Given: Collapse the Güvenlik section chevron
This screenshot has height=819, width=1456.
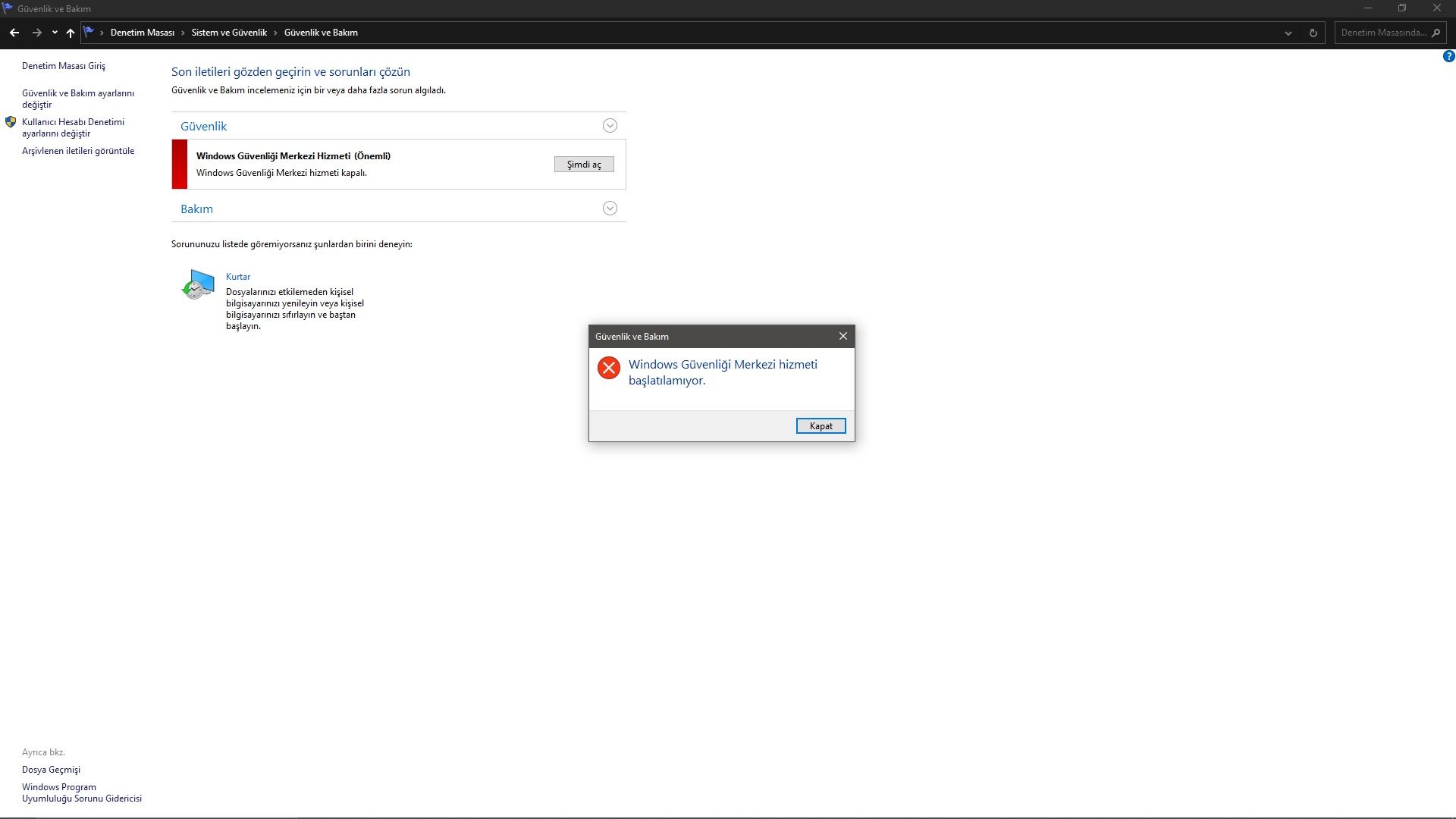Looking at the screenshot, I should tap(610, 126).
